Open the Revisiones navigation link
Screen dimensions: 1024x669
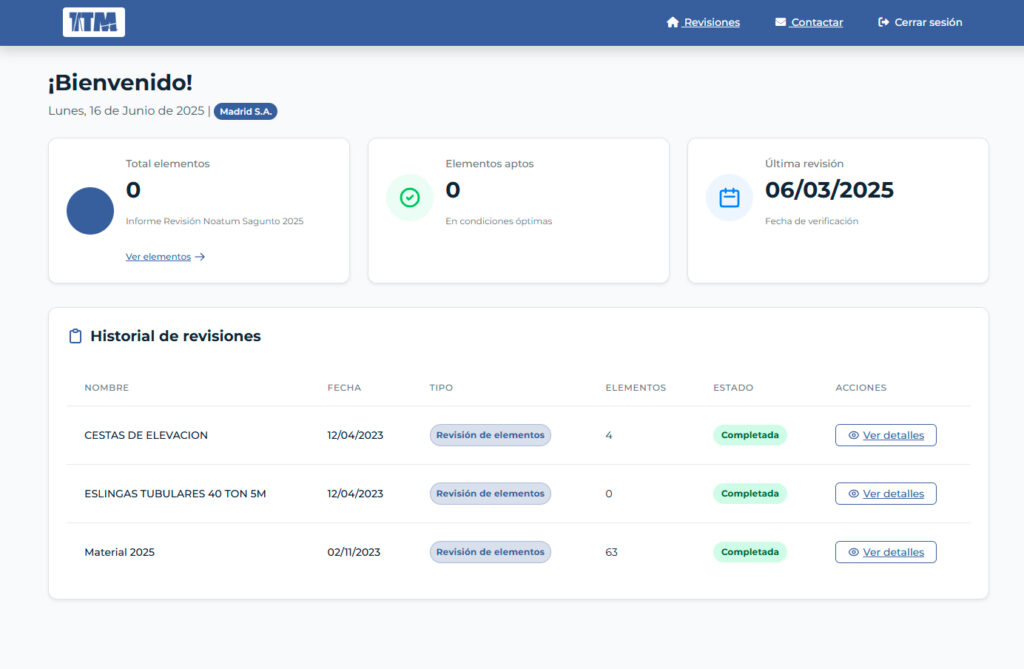[711, 22]
